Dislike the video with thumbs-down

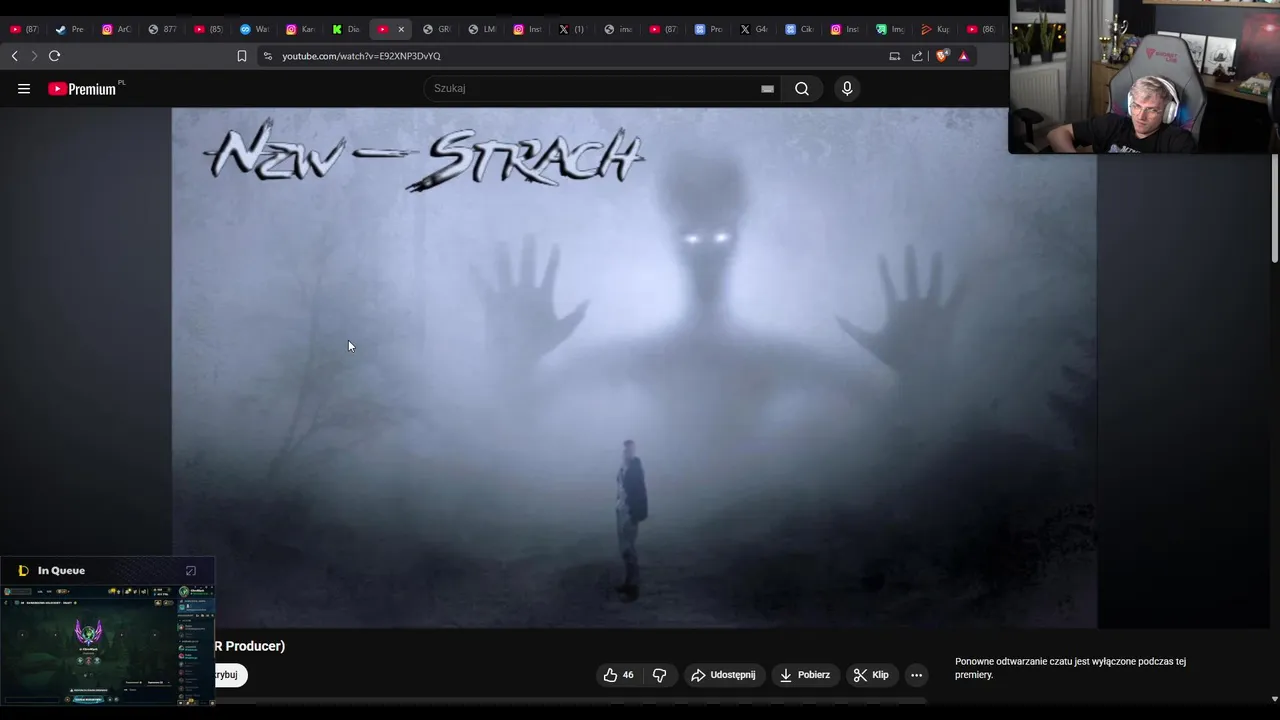(x=659, y=675)
